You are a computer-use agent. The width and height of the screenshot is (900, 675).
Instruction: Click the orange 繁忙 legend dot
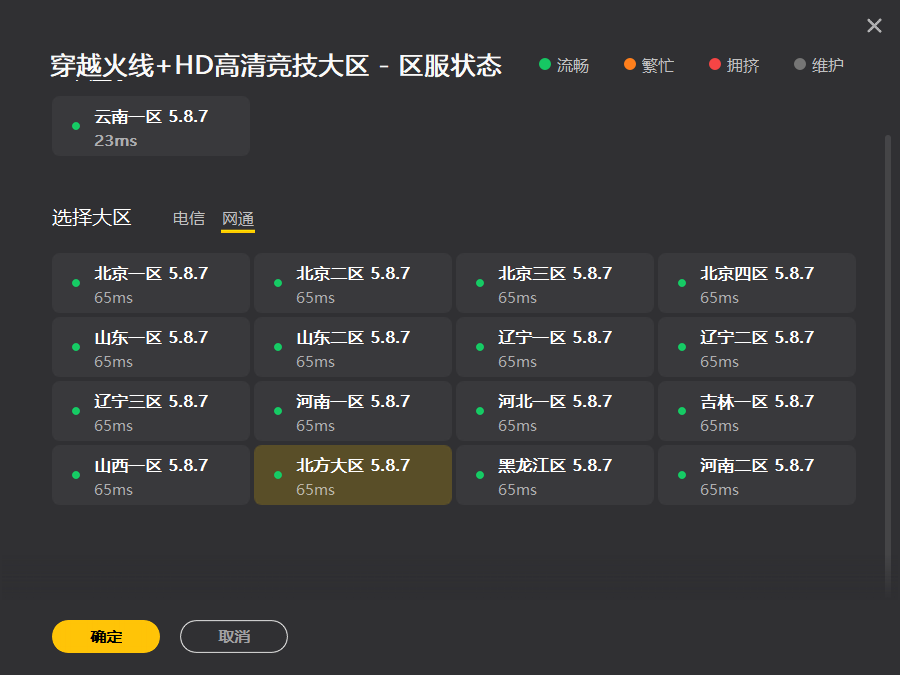630,64
